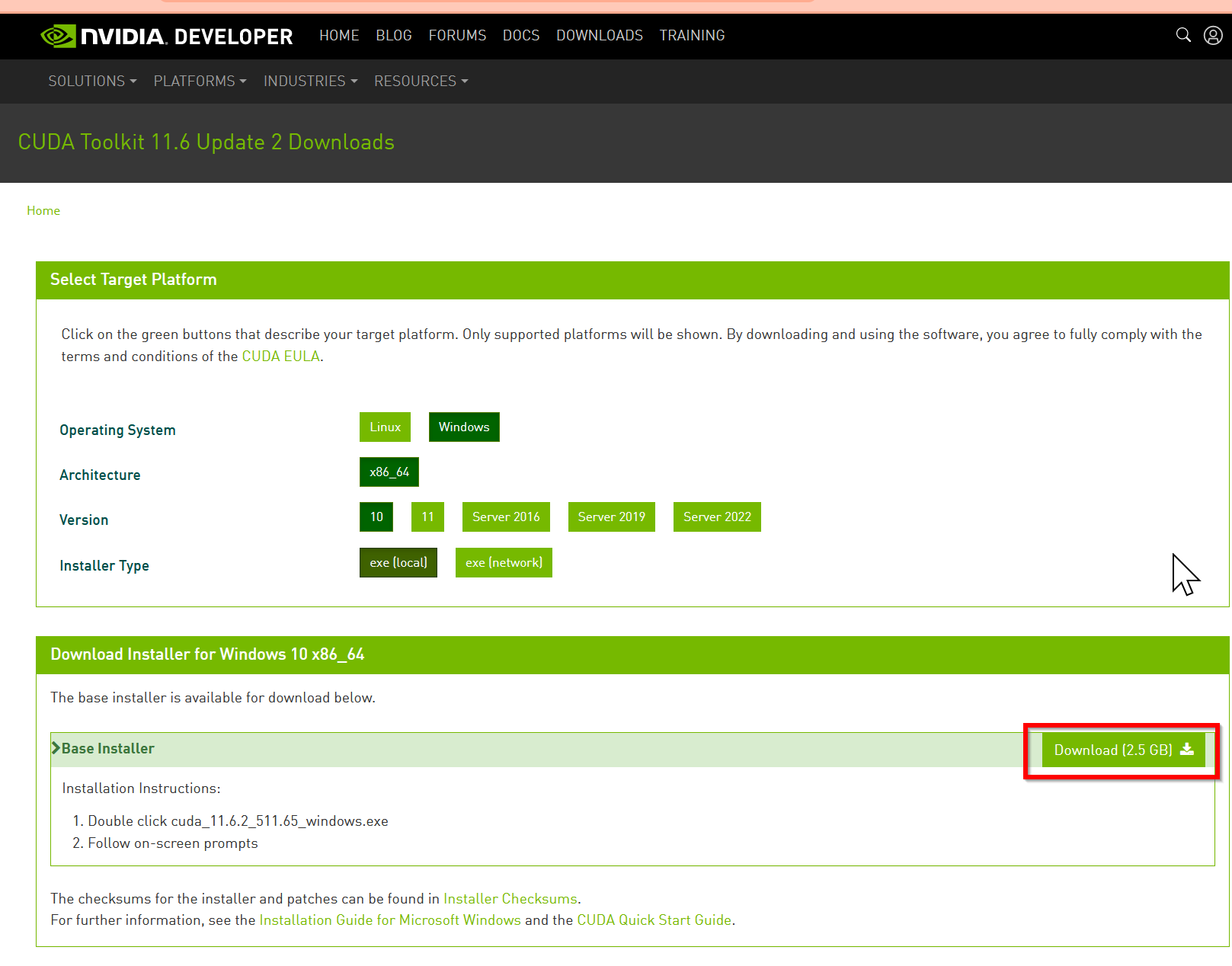1232x966 pixels.
Task: Expand the INDUSTRIES dropdown
Action: tap(310, 81)
